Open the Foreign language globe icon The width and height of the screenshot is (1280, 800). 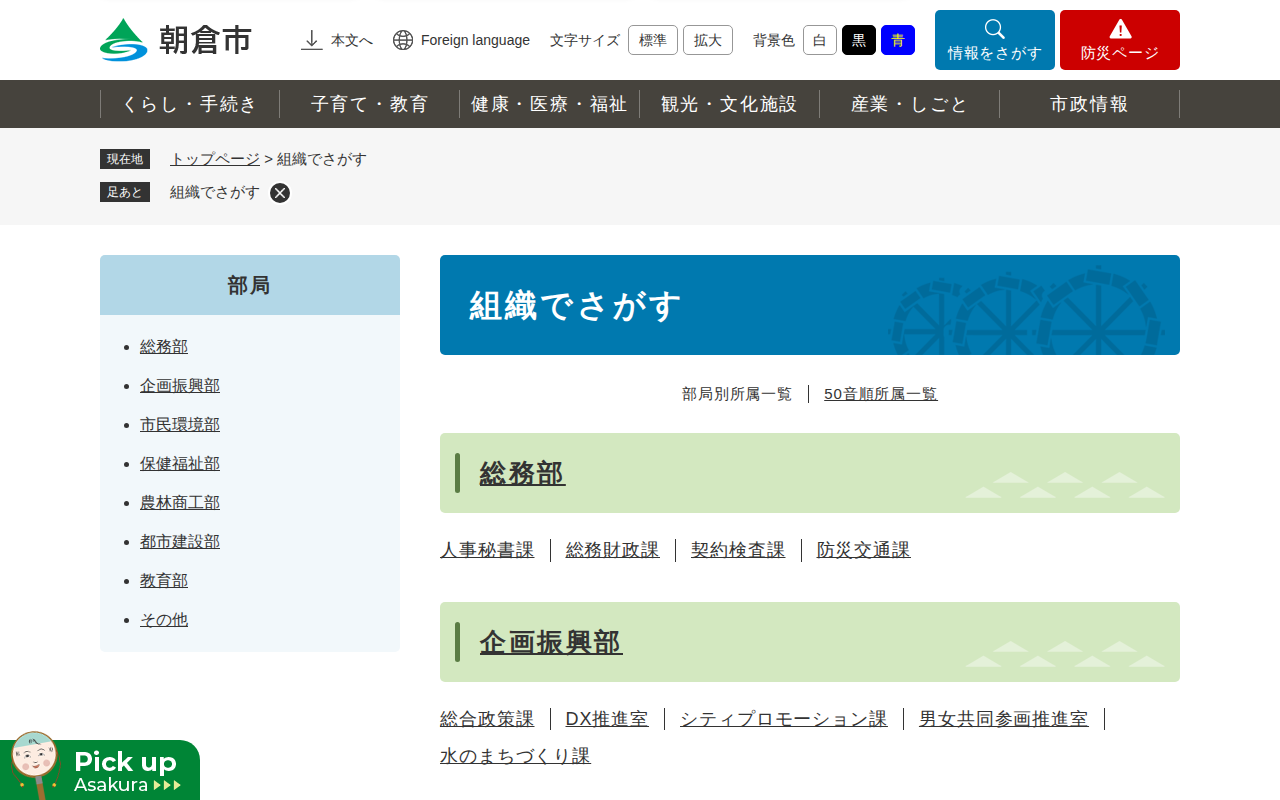(402, 40)
